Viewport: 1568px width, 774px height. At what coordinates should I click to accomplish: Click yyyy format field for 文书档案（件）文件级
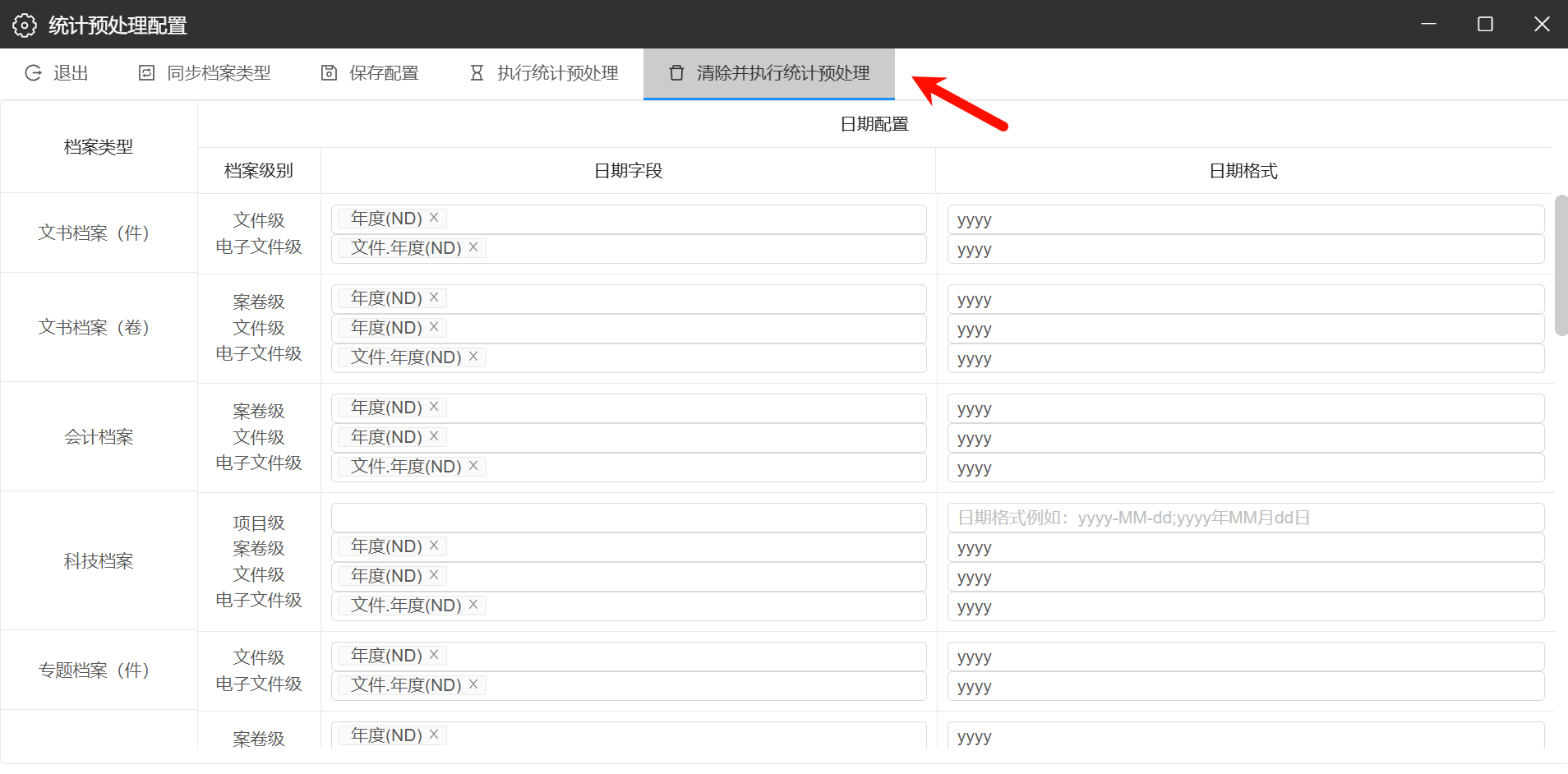click(1244, 219)
